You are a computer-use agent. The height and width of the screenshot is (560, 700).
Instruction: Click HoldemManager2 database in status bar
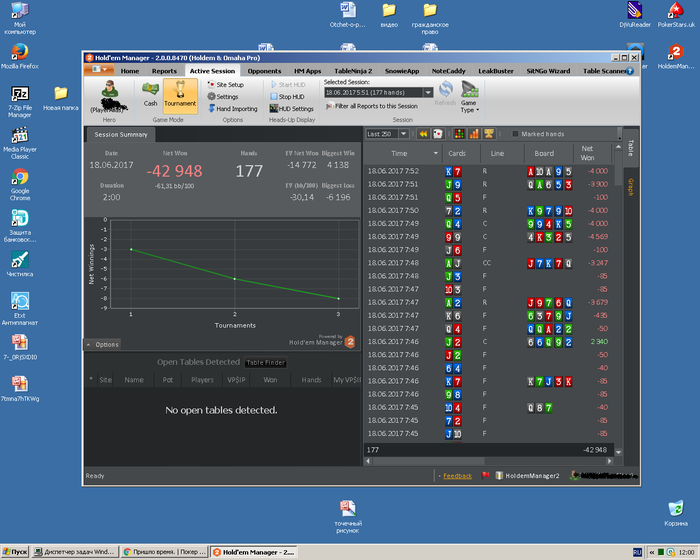coord(527,476)
